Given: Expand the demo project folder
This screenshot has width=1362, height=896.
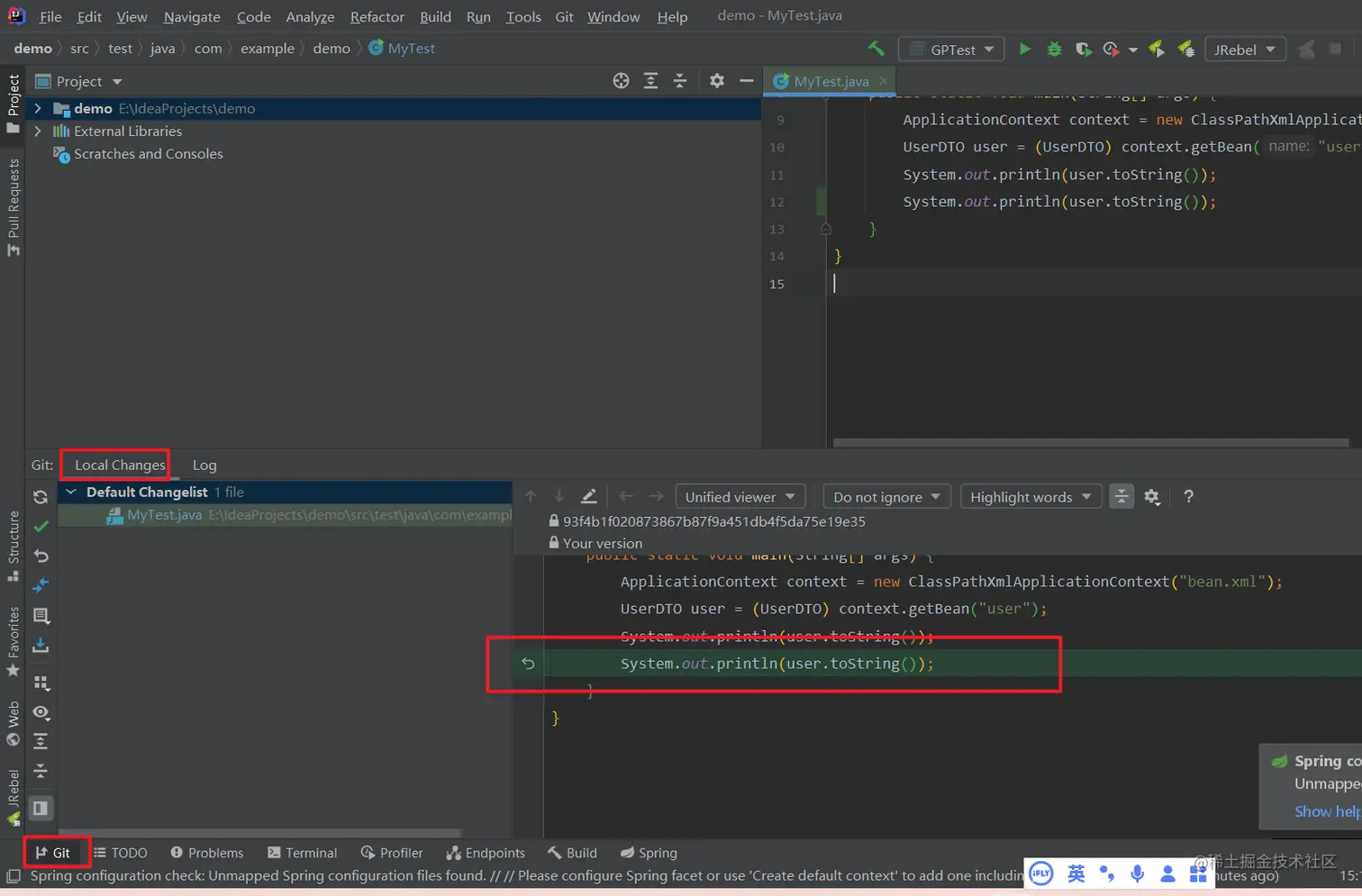Looking at the screenshot, I should pyautogui.click(x=38, y=108).
